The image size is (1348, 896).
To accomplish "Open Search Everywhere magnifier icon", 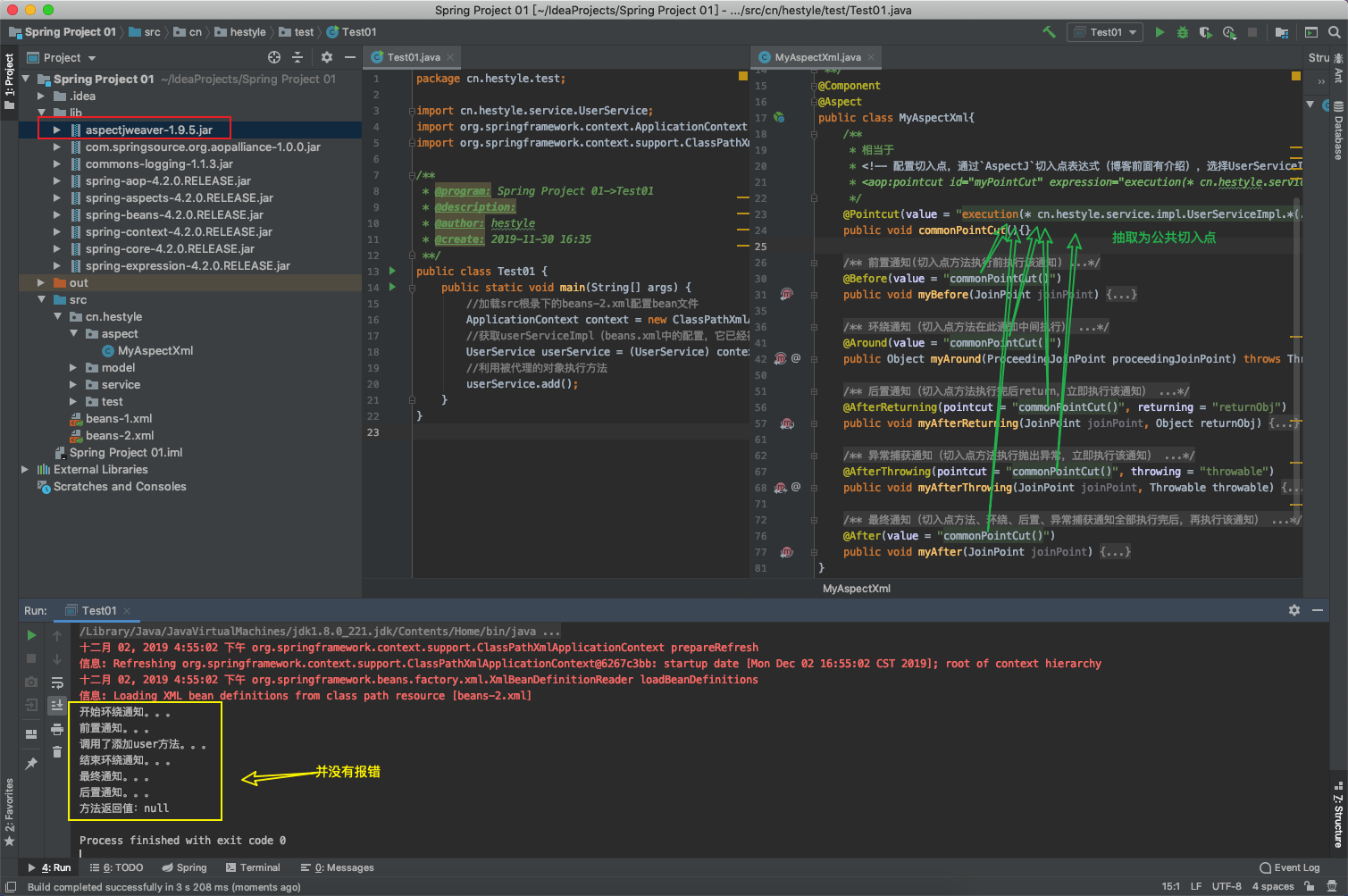I will point(1334,31).
